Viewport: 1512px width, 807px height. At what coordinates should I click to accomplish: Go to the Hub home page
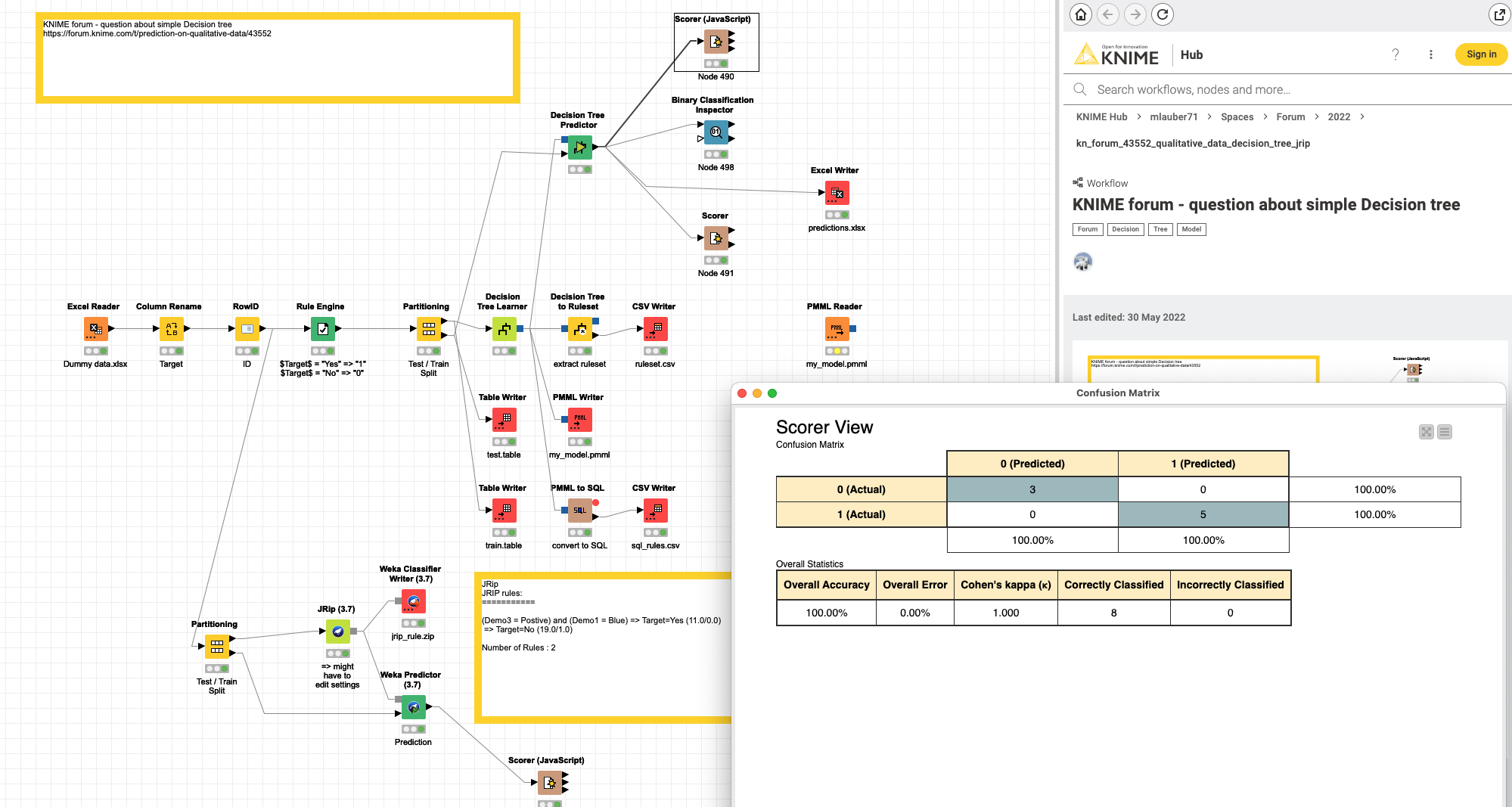[x=1081, y=14]
